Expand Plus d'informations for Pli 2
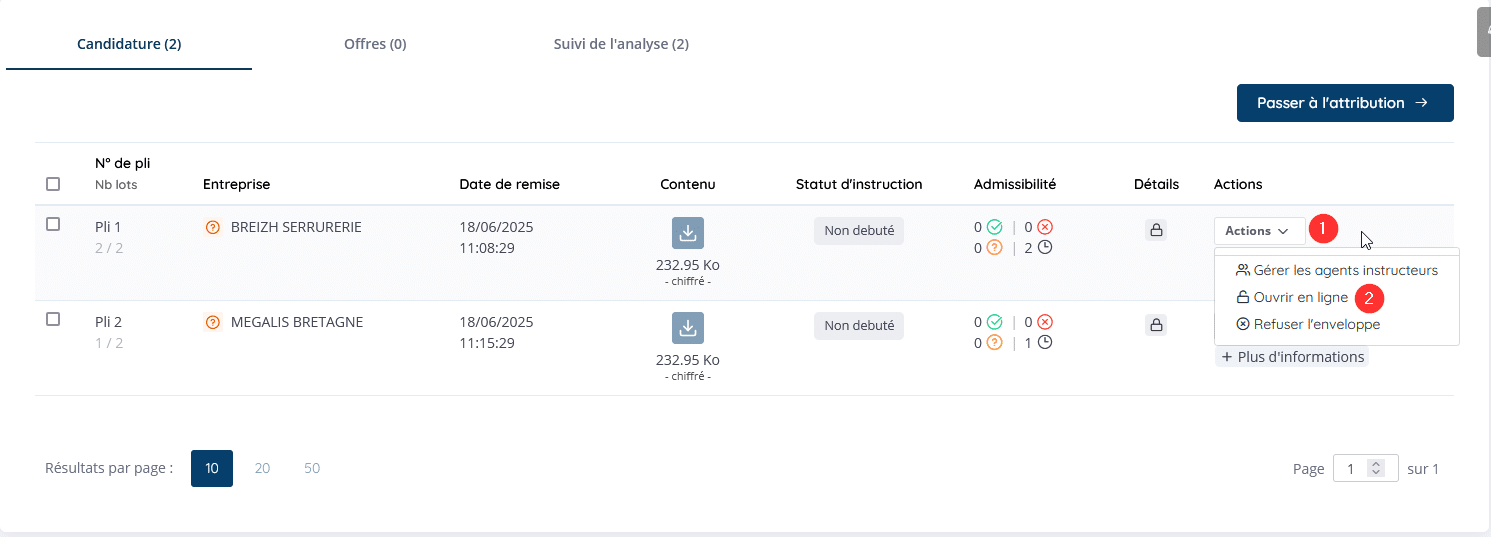Screen dimensions: 1491x537 pos(1292,357)
